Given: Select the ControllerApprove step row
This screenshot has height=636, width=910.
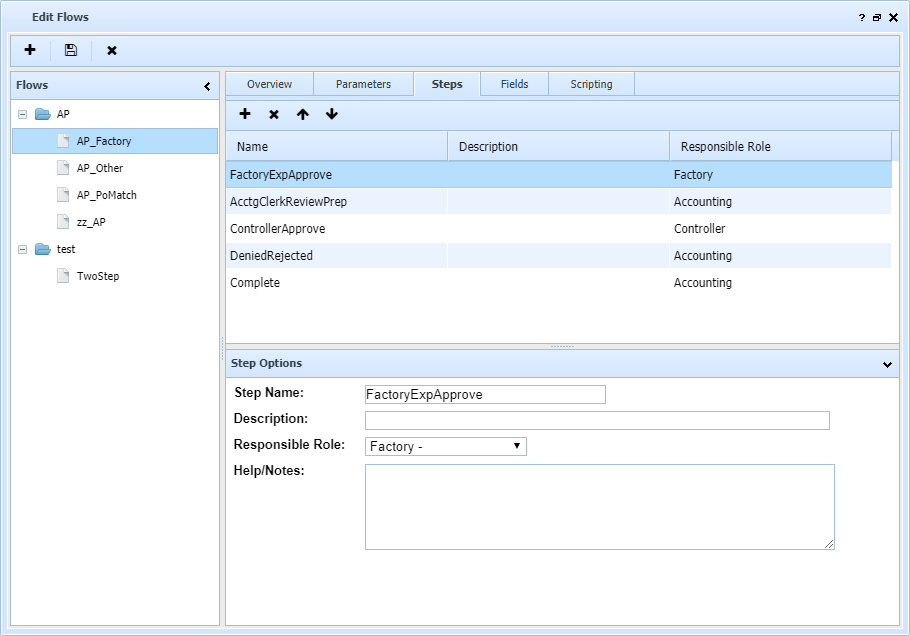Looking at the screenshot, I should pyautogui.click(x=278, y=229).
